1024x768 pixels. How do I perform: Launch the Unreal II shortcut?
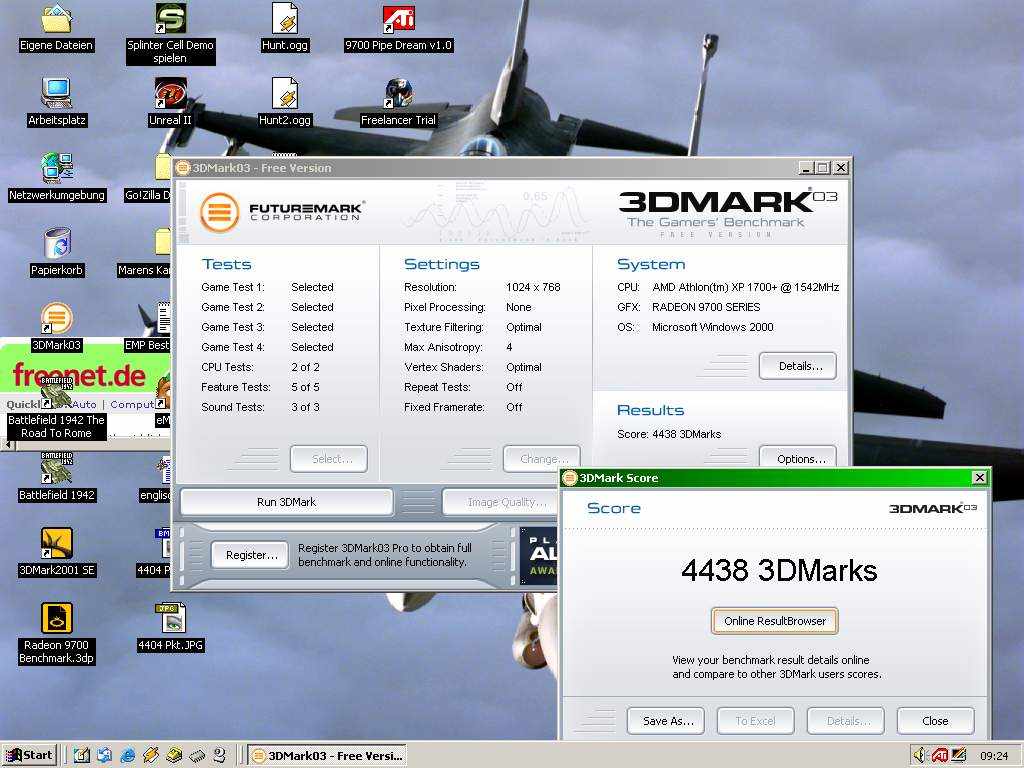tap(170, 102)
